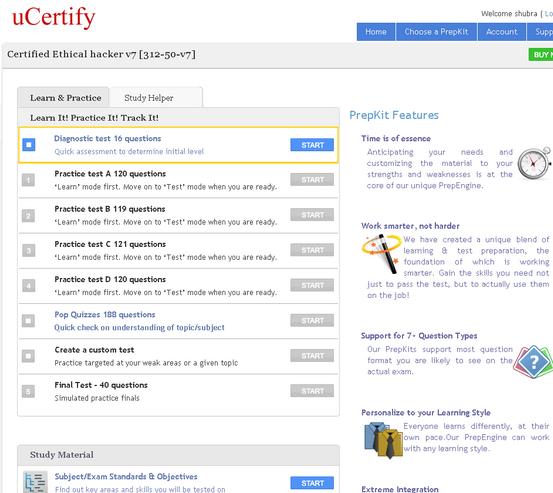Open Diagnostic test 16 questions link
This screenshot has width=553, height=493.
click(x=108, y=139)
